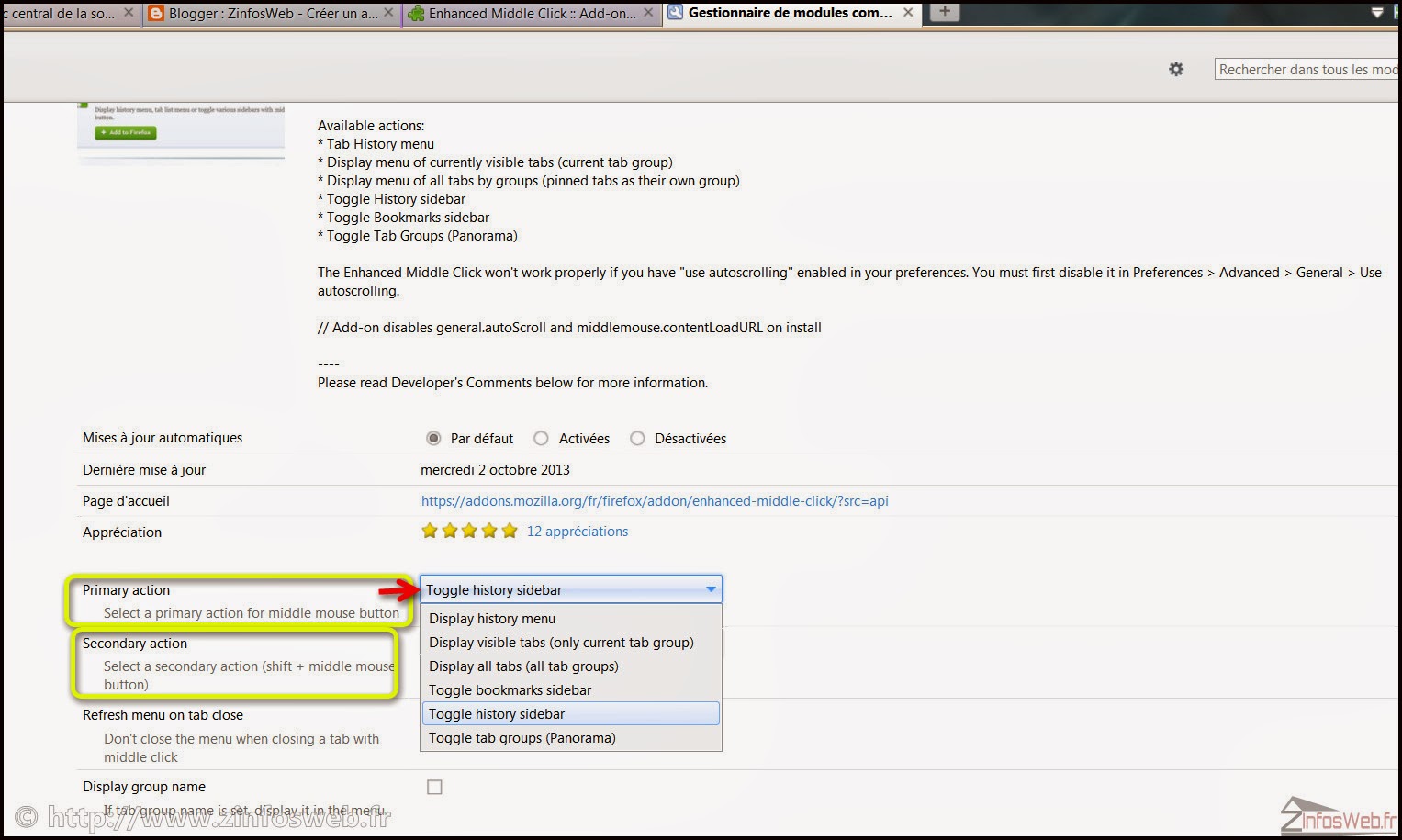Choose Toggle bookmarks sidebar from the list
Screen dimensions: 1402x840
click(510, 689)
